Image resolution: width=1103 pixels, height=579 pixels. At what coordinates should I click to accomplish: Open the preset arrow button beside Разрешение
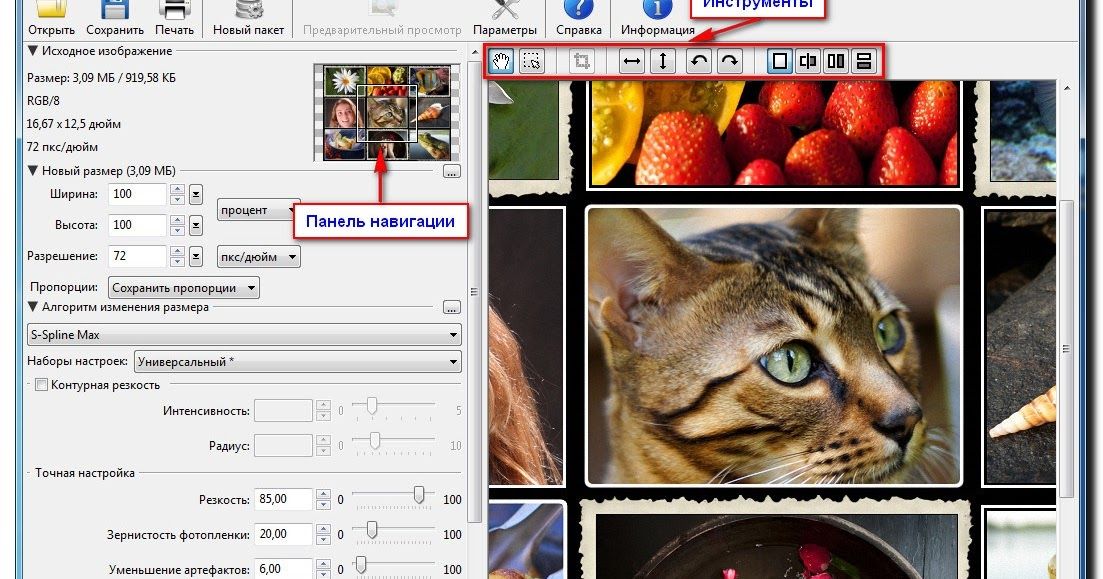tap(196, 256)
